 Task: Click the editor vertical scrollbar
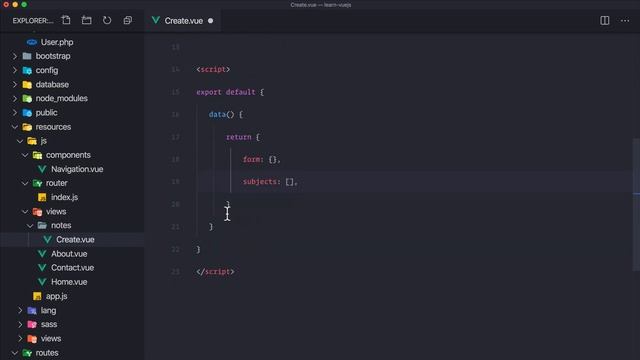[x=636, y=204]
